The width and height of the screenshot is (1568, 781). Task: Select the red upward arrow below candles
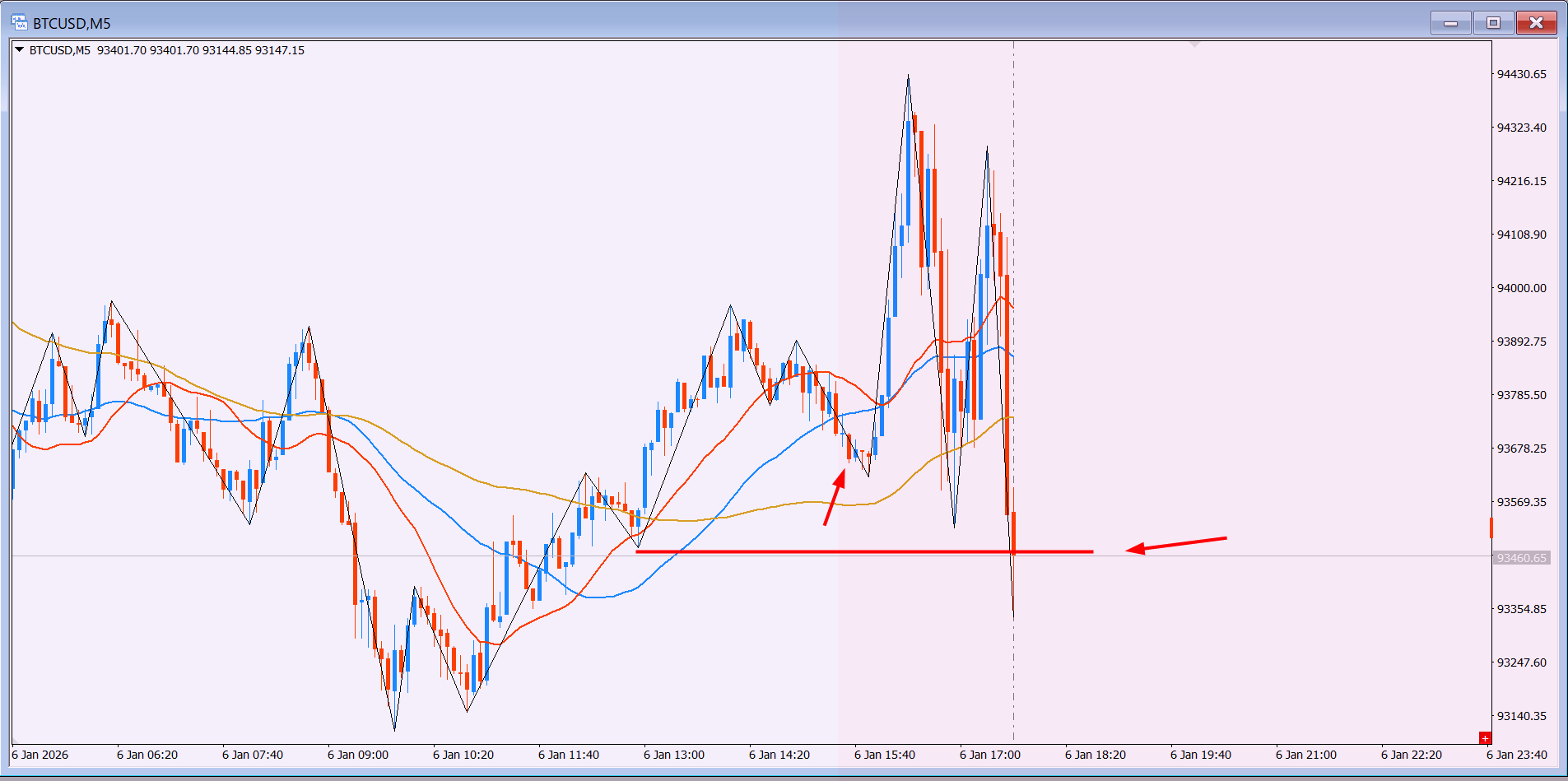pos(835,497)
